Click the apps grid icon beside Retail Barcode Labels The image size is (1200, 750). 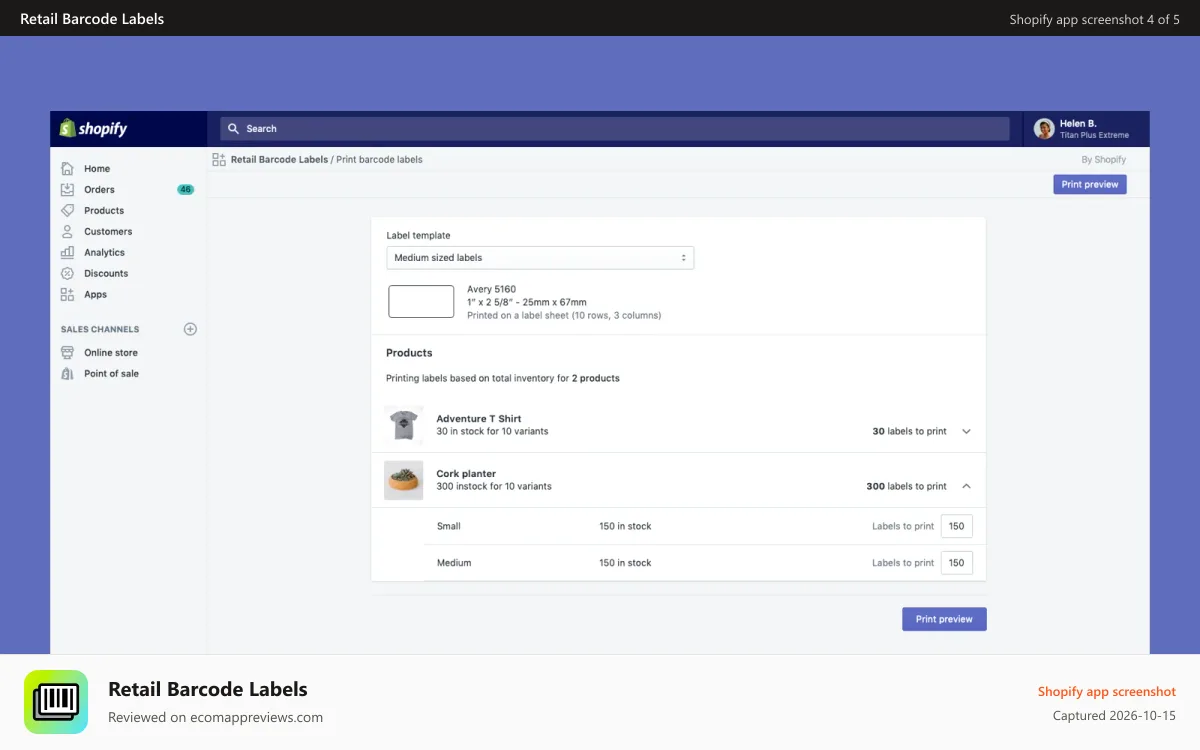click(219, 159)
